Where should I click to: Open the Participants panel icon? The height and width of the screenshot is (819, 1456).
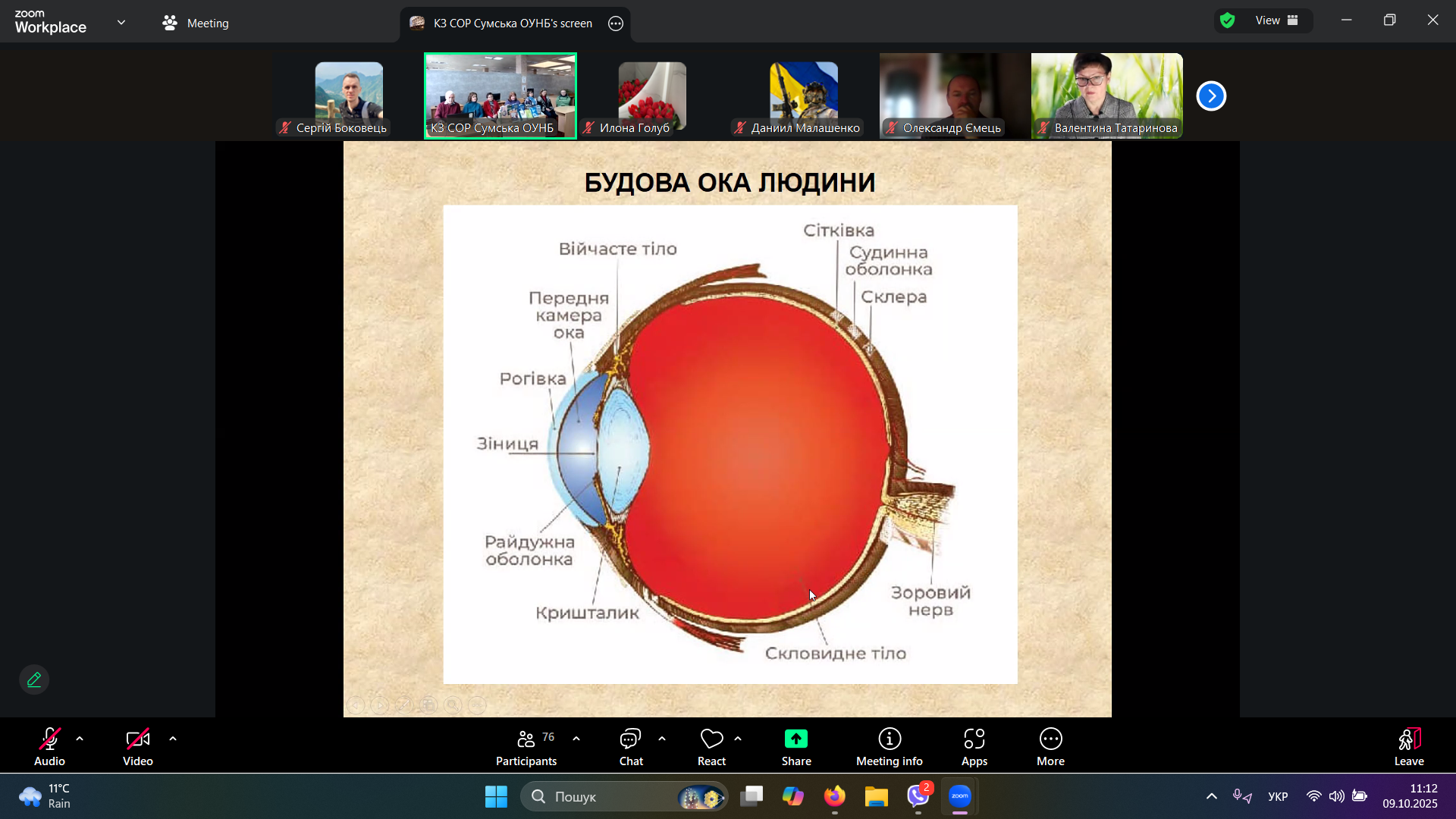[x=526, y=739]
